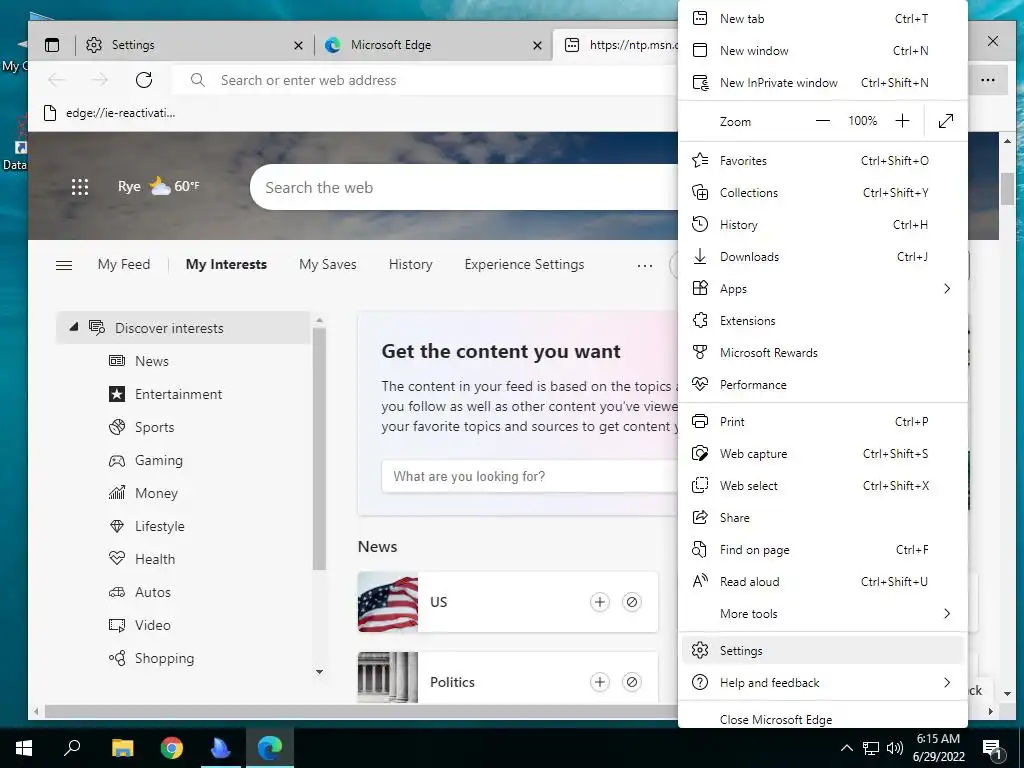Switch to the Microsoft Edge tab
The image size is (1024, 768).
(434, 45)
